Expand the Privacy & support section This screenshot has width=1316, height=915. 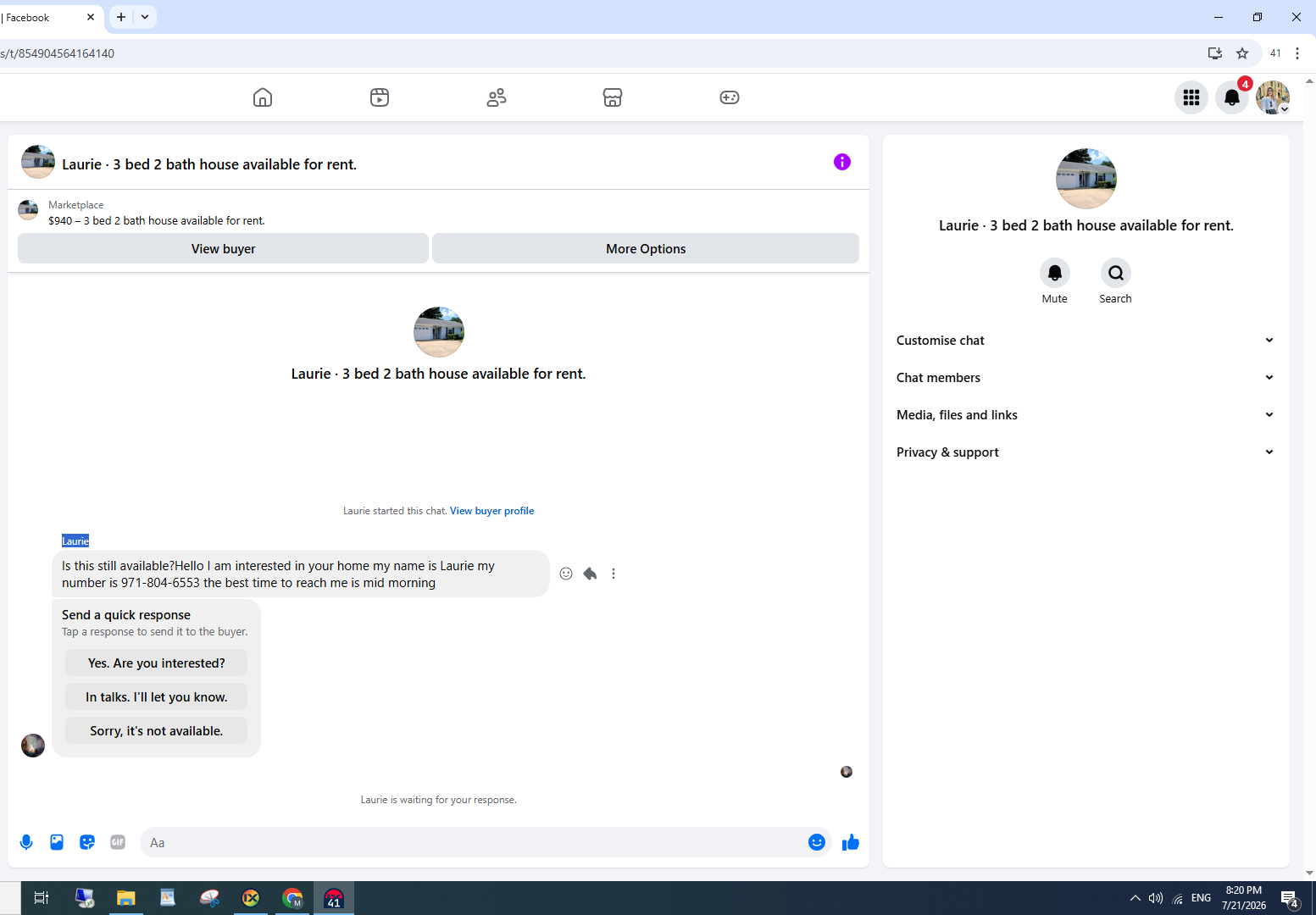[1086, 452]
